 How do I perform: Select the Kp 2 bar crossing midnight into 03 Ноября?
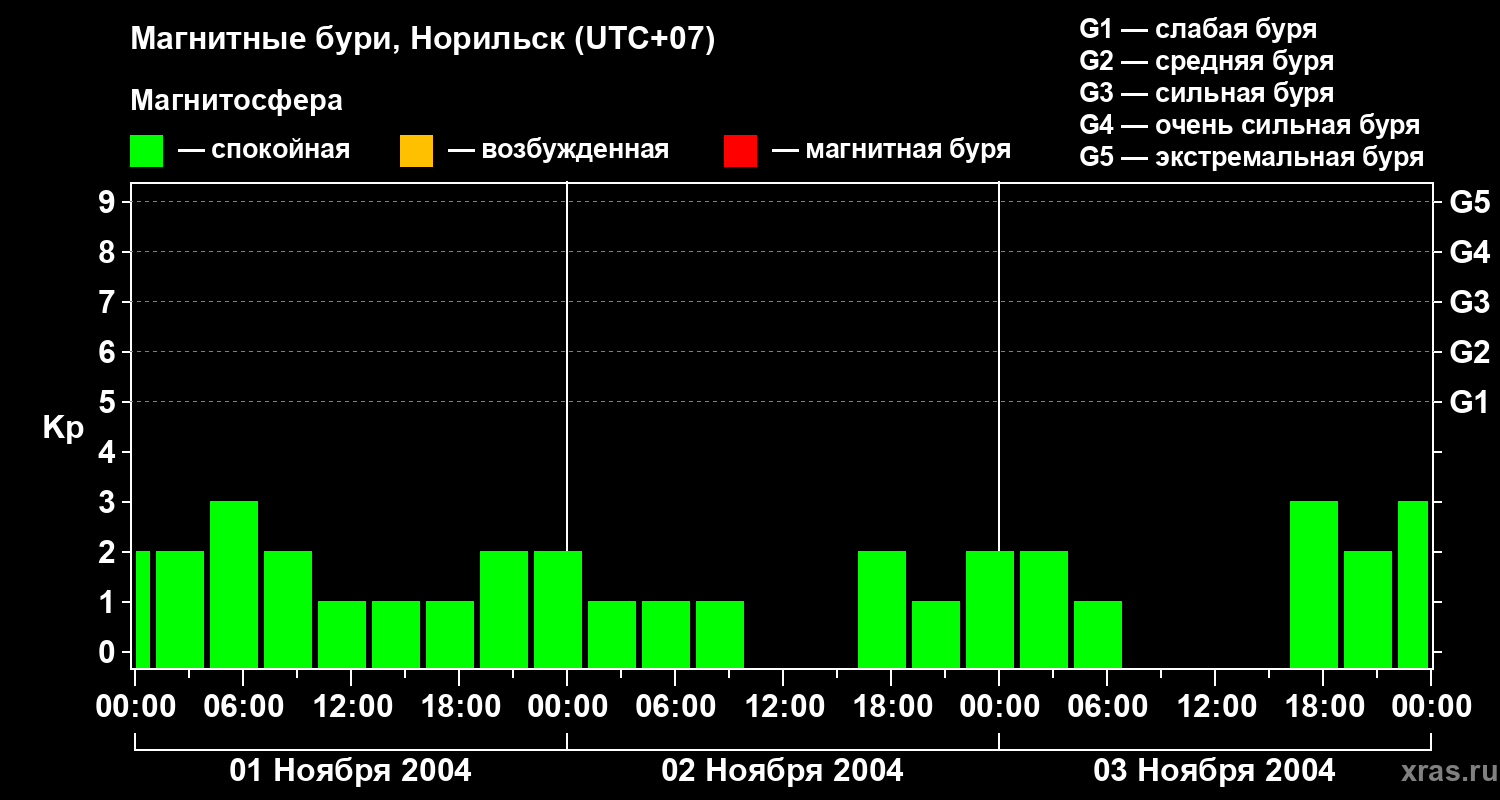tap(990, 609)
